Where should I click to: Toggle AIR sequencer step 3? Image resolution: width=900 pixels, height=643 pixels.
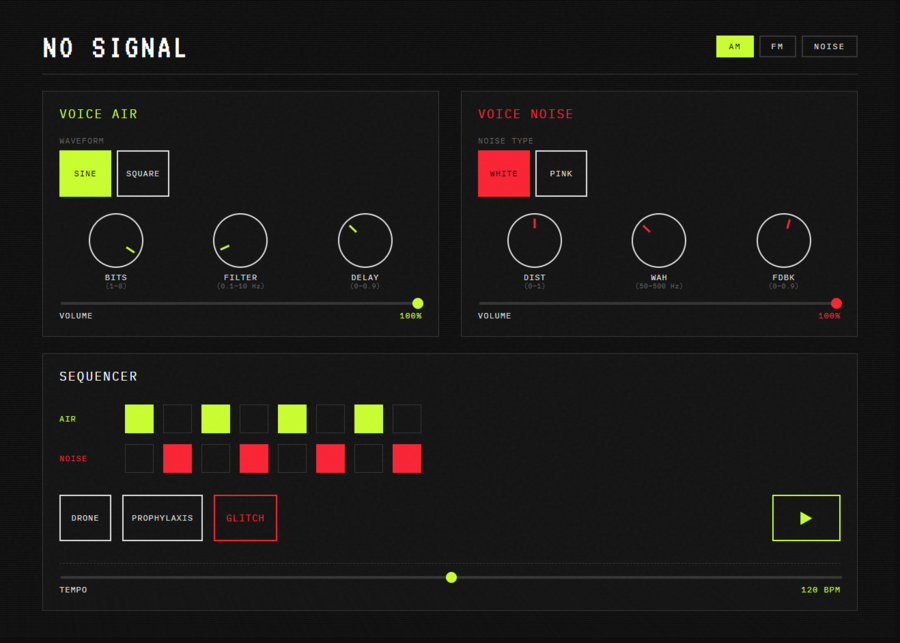click(216, 419)
